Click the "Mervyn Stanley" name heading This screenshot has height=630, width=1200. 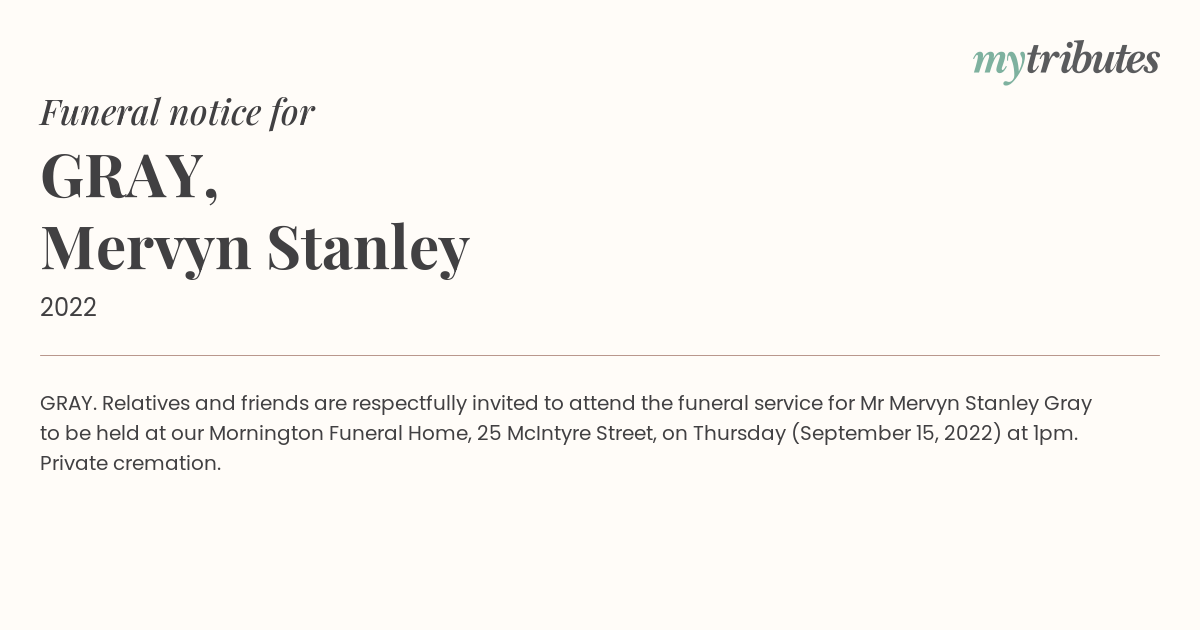click(255, 248)
